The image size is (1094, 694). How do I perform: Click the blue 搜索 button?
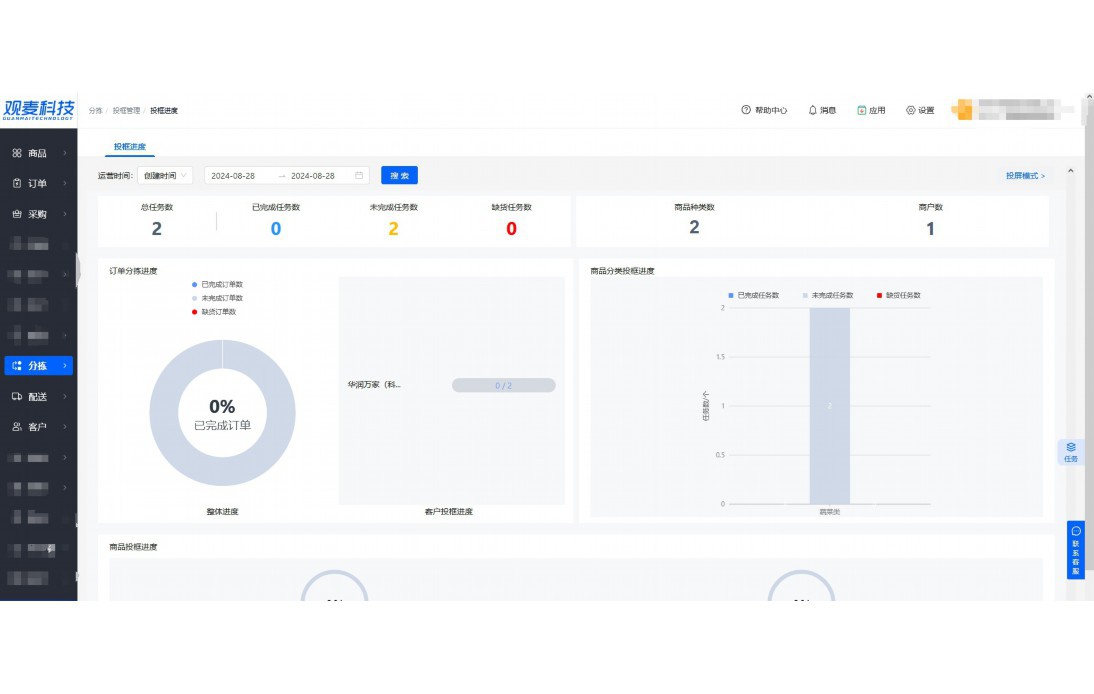click(x=399, y=175)
